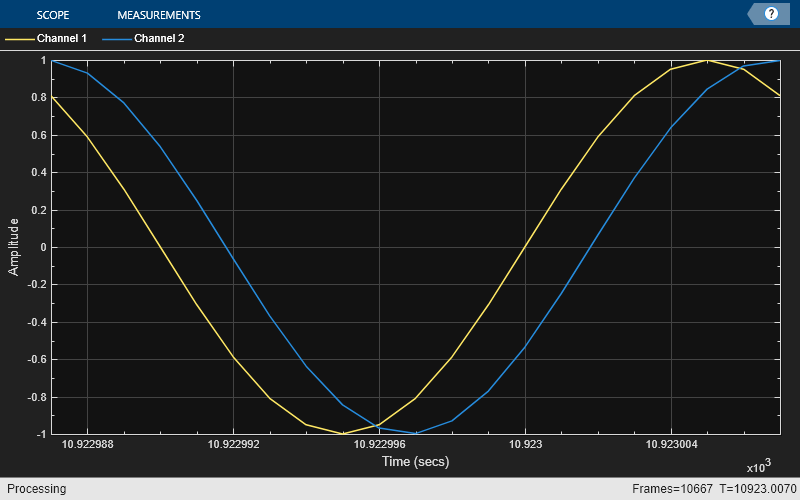Click the y-axis tick label -0.2
The width and height of the screenshot is (800, 500).
37,285
